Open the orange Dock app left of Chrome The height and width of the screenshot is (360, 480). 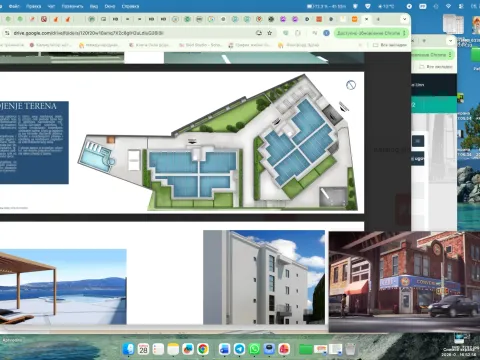pyautogui.click(x=188, y=349)
